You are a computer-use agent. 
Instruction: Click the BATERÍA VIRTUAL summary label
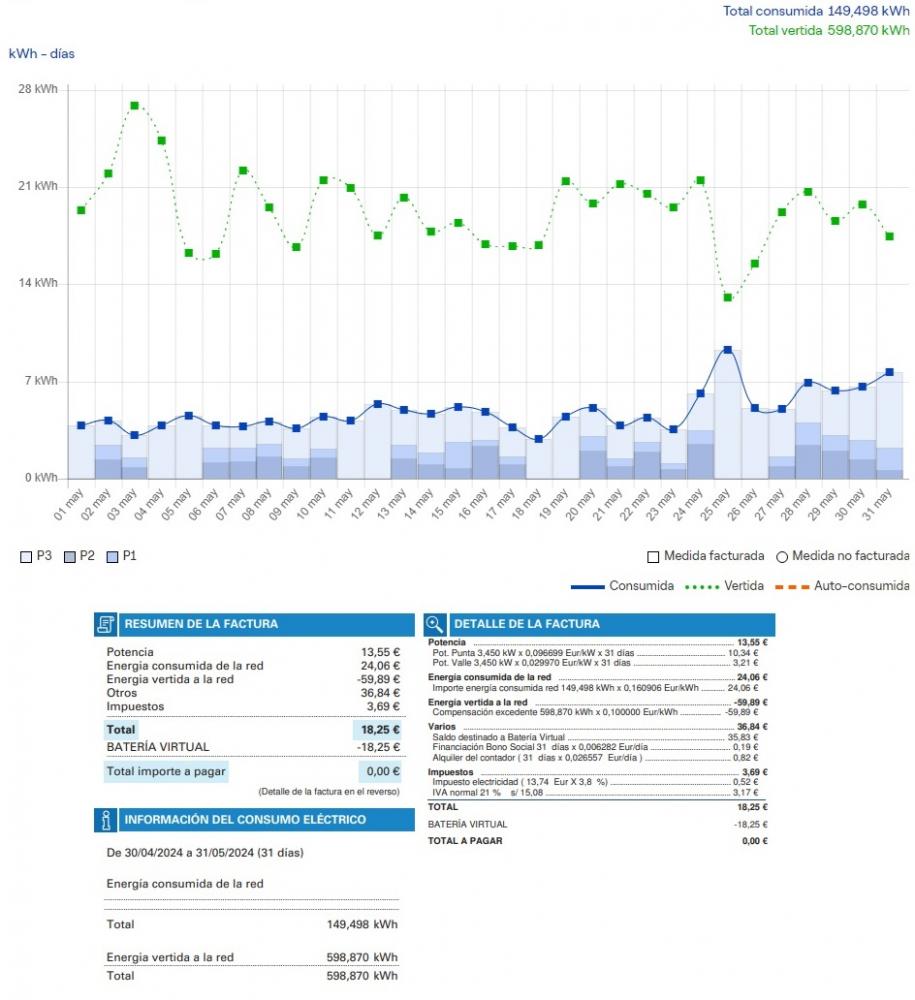[157, 747]
